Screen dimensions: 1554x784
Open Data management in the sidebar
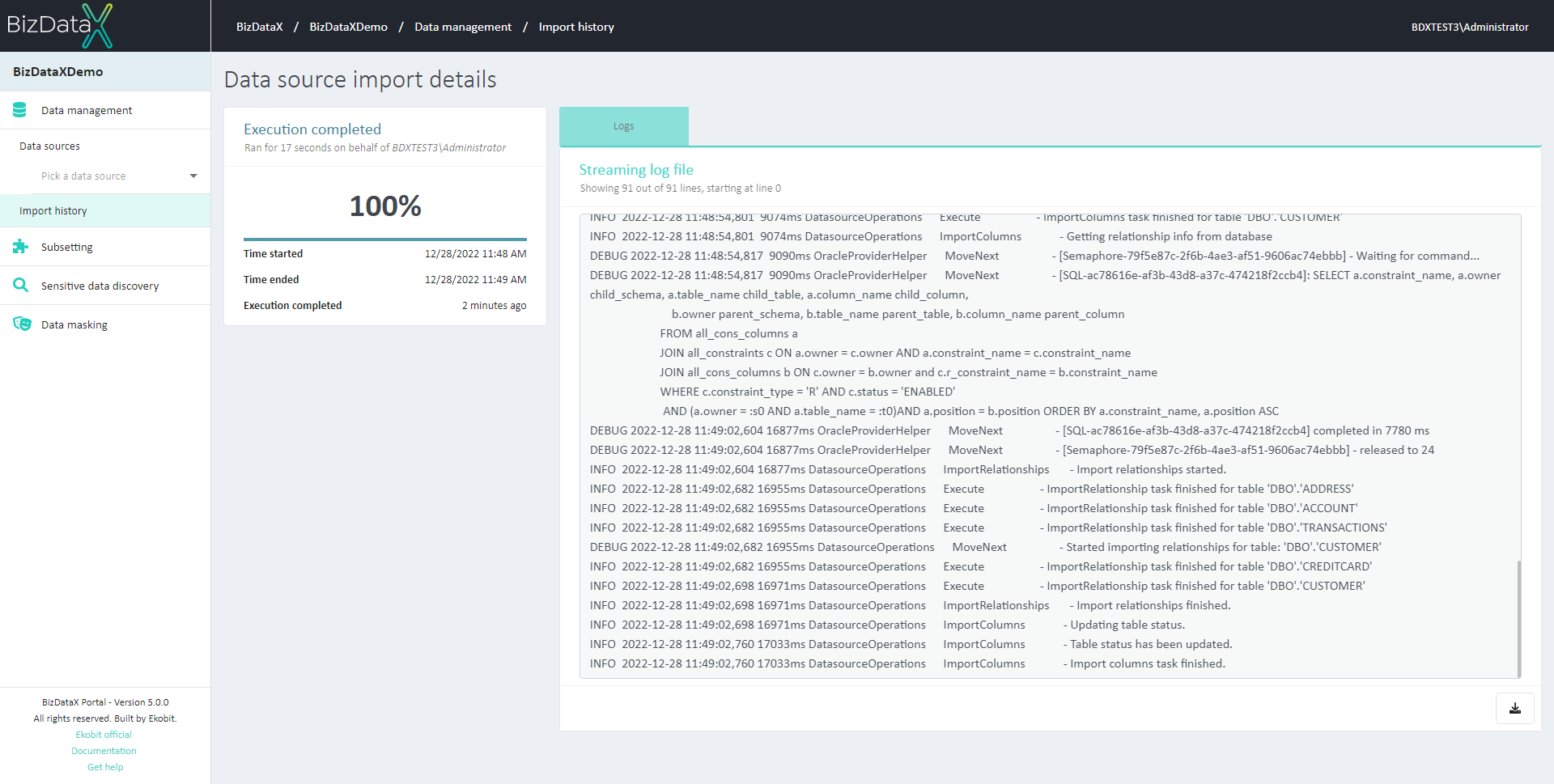tap(105, 110)
